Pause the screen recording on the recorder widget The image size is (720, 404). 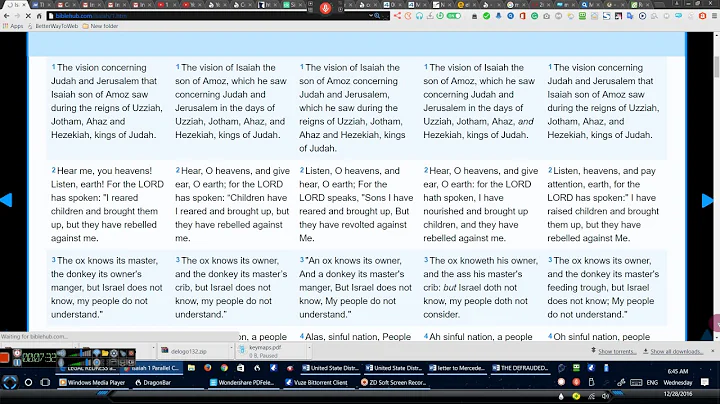click(x=17, y=362)
